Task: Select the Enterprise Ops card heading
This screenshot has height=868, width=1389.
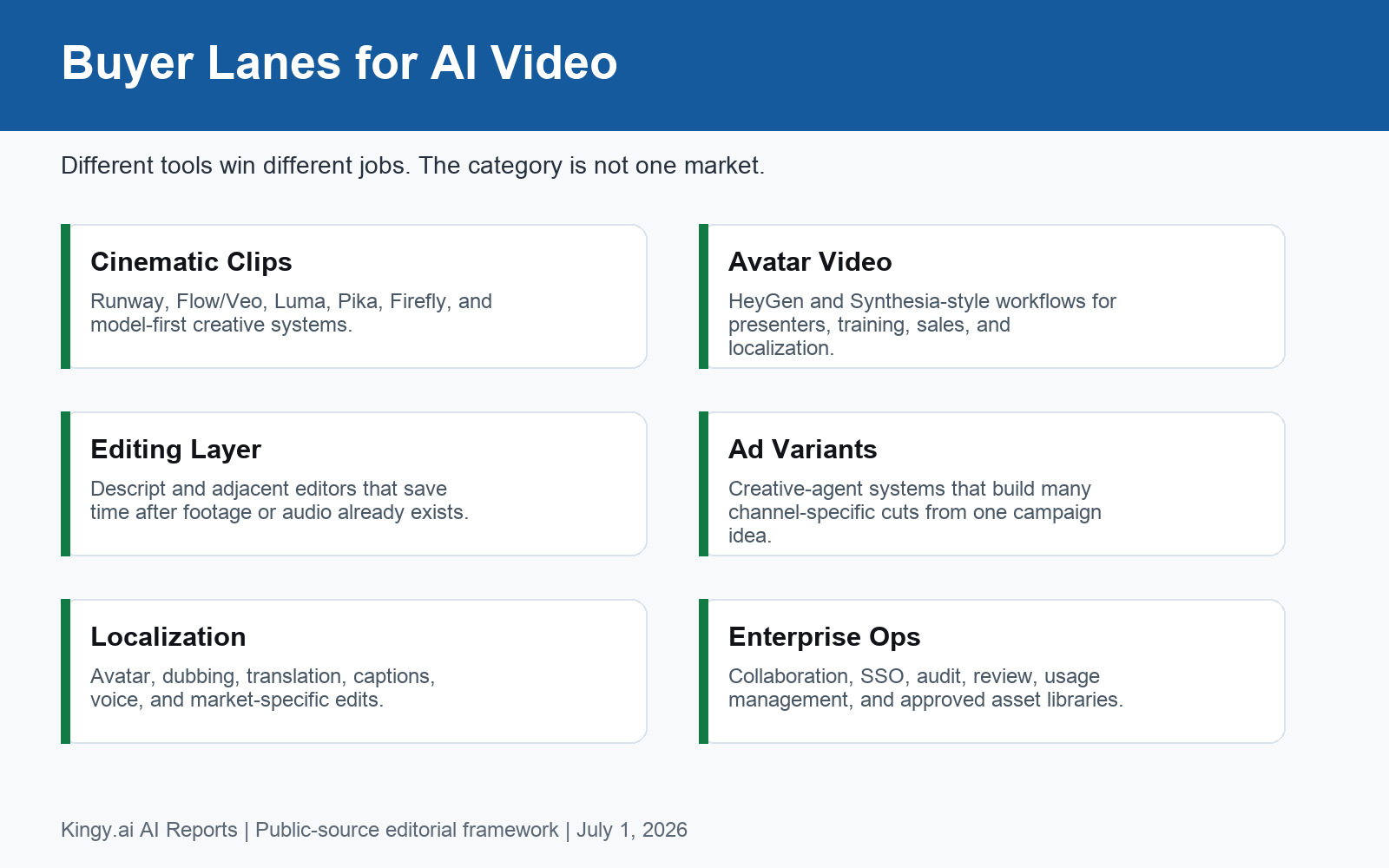Action: click(824, 637)
